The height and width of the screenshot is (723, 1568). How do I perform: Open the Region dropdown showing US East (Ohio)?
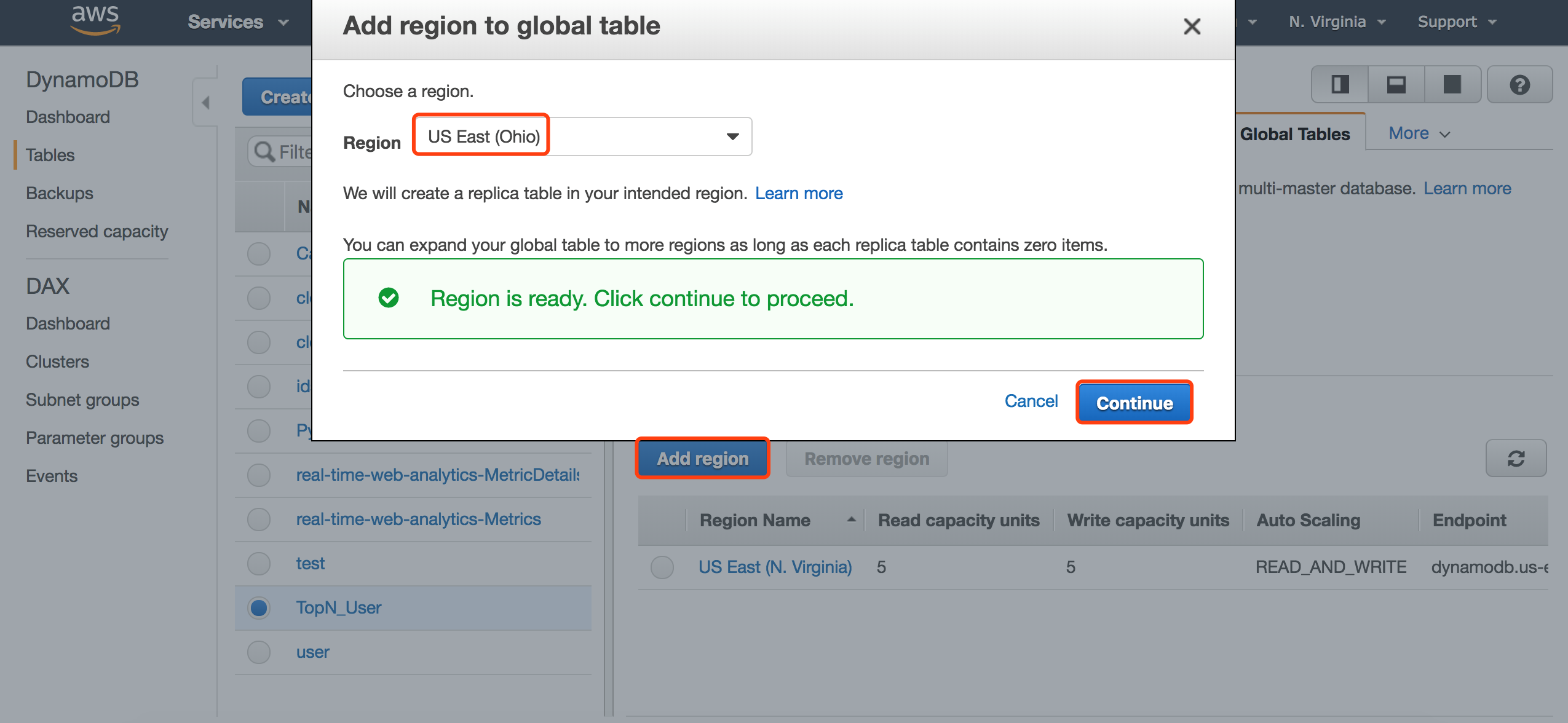click(x=582, y=136)
